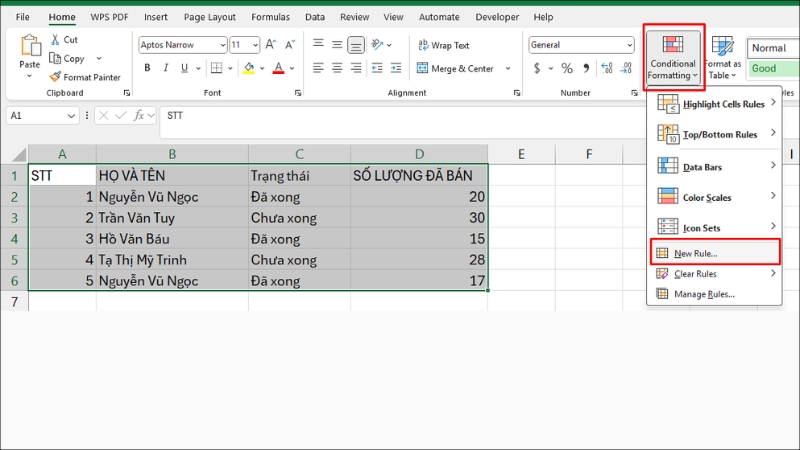Apply the red Font Color
The height and width of the screenshot is (450, 800).
[x=278, y=68]
